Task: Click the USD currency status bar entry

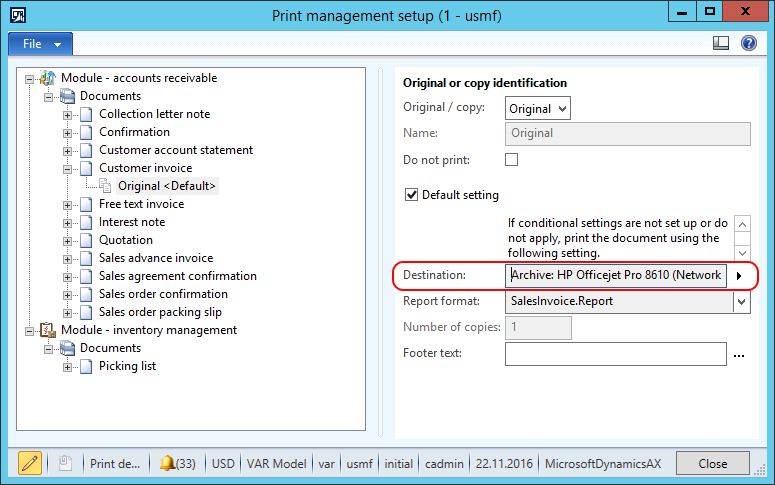Action: [x=223, y=464]
